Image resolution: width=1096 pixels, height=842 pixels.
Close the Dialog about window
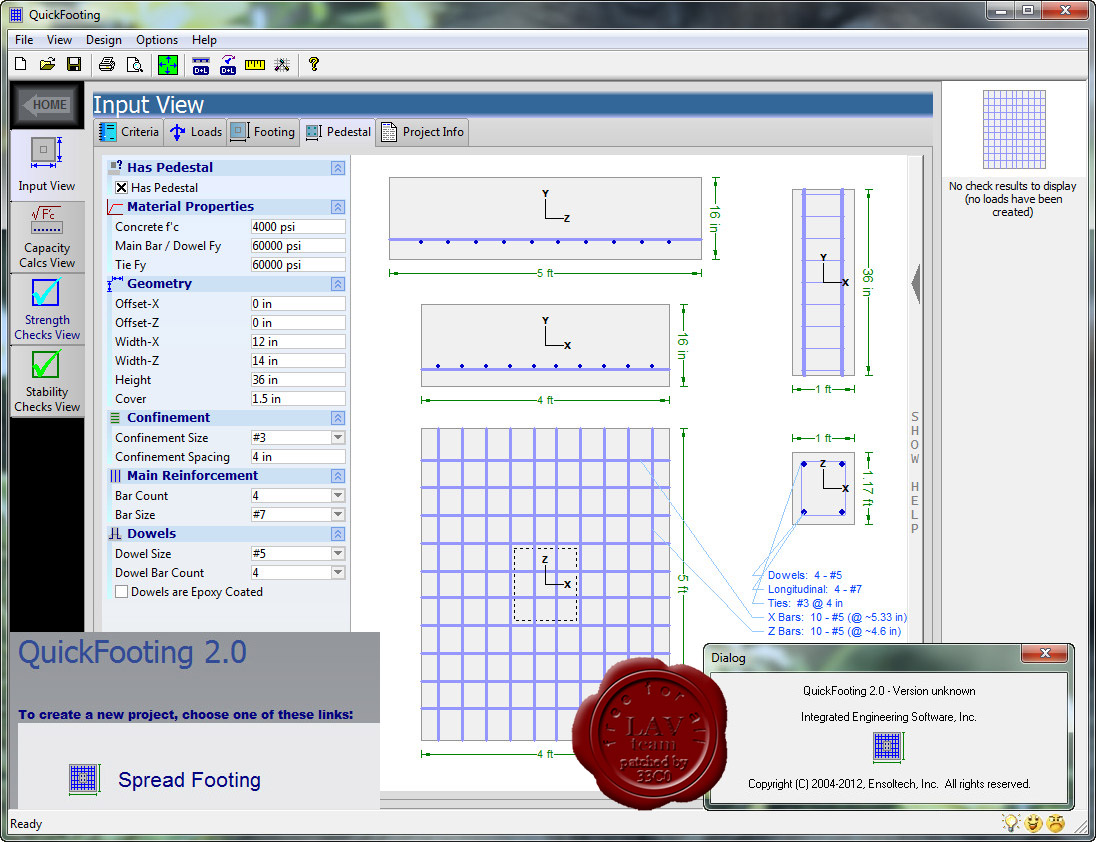[1046, 653]
